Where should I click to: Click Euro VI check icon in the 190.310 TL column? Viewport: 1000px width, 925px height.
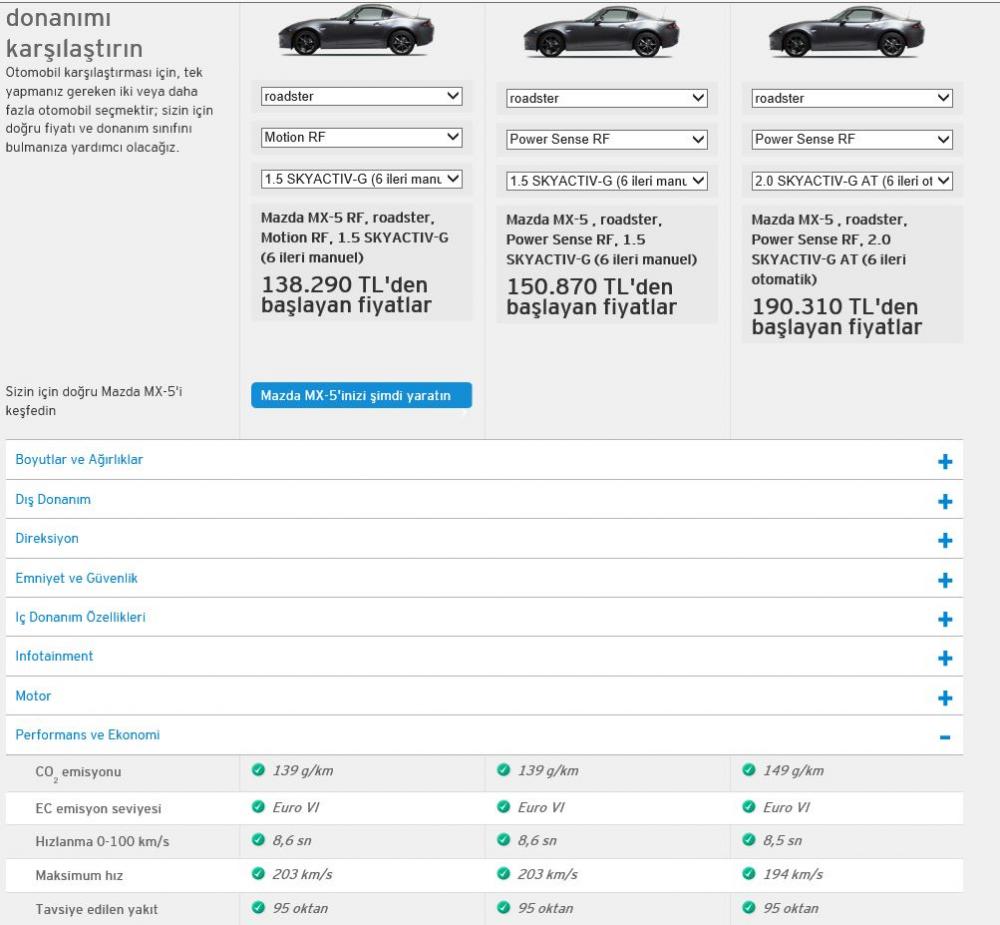click(x=749, y=807)
